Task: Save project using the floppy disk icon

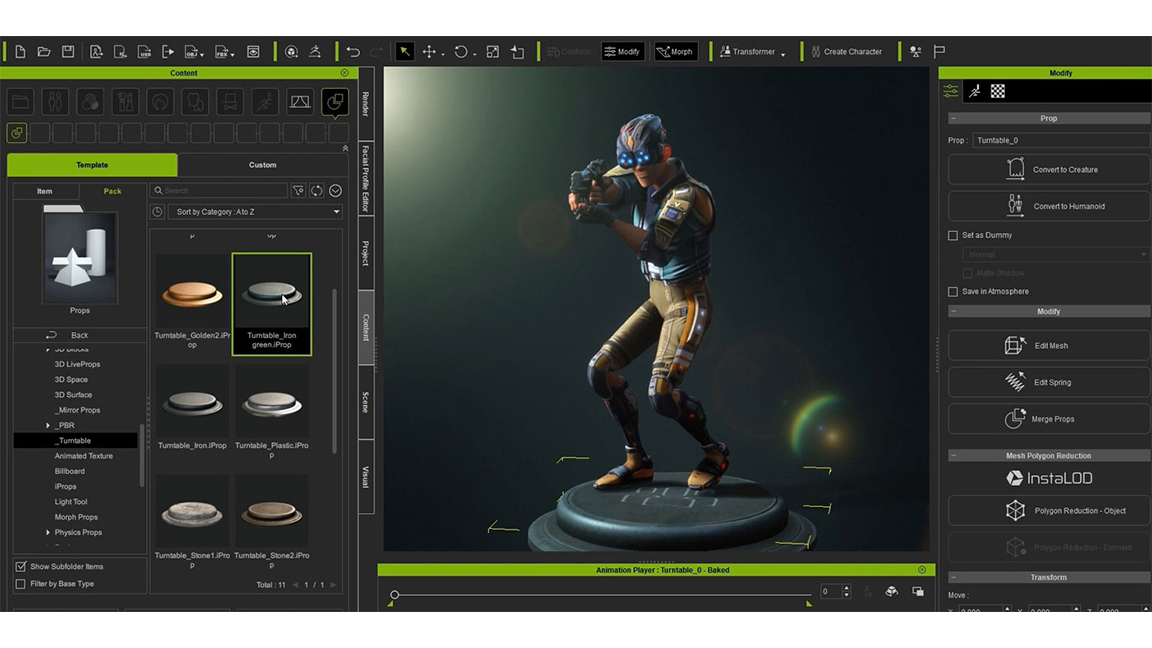Action: pyautogui.click(x=68, y=51)
